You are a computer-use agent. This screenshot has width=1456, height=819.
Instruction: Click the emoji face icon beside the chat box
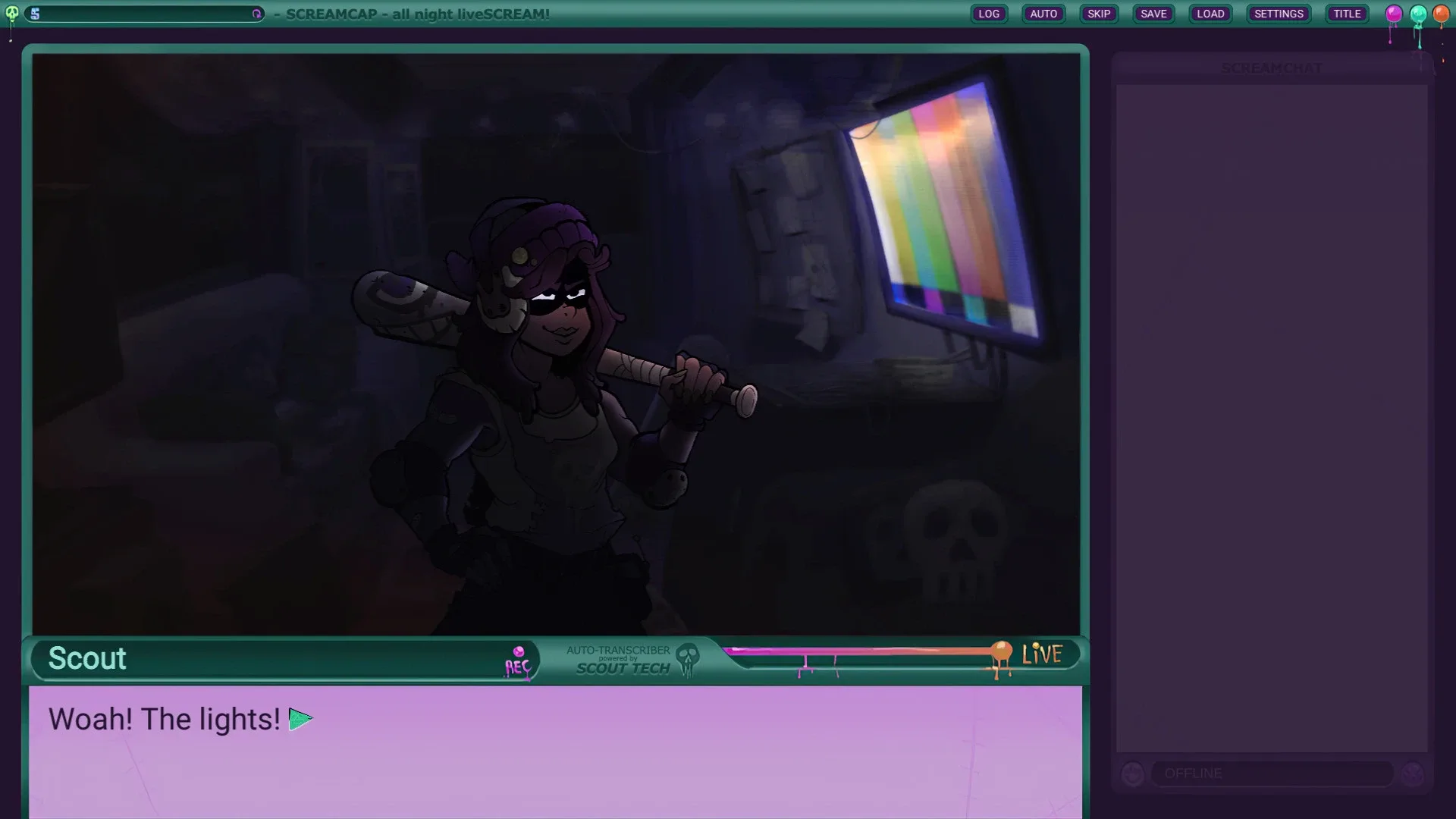1131,773
